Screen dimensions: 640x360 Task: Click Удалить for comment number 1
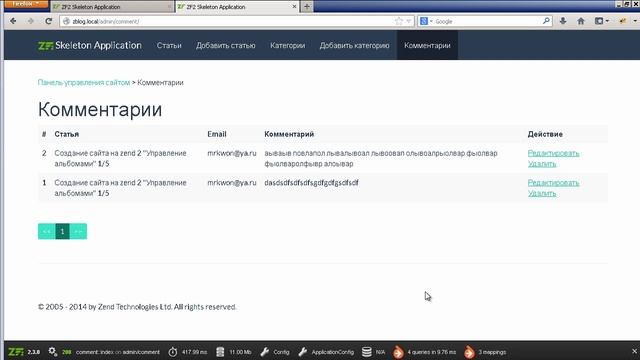click(x=542, y=193)
